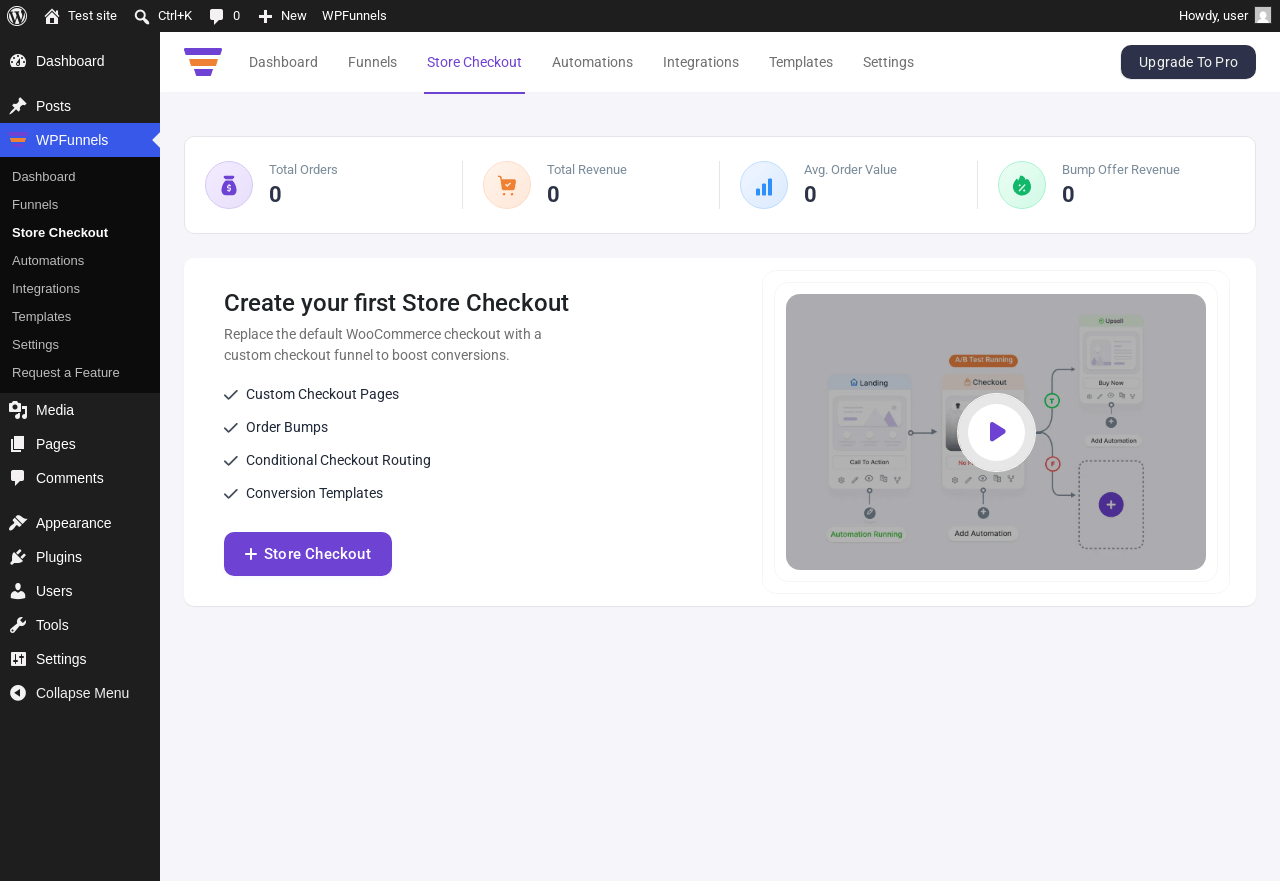The image size is (1280, 881).
Task: Open Integrations in sidebar submenu
Action: click(46, 289)
